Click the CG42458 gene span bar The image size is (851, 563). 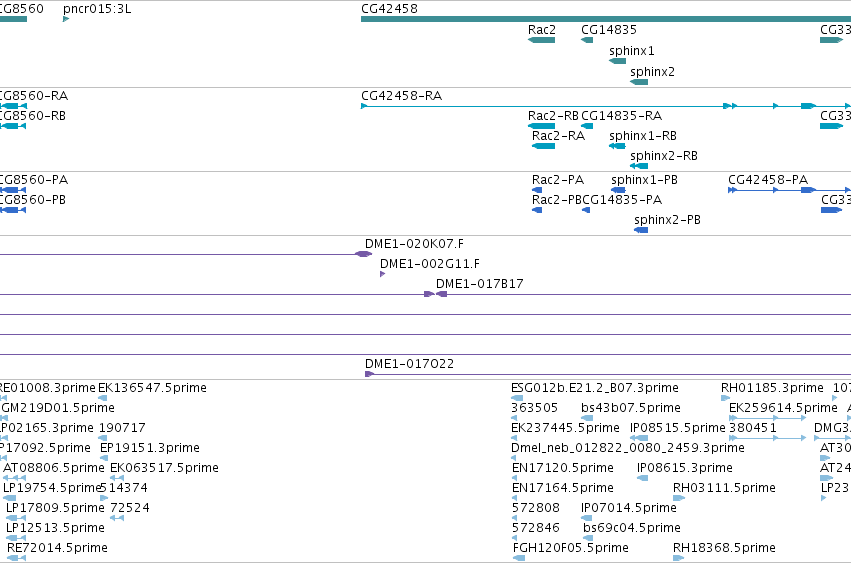tap(606, 19)
